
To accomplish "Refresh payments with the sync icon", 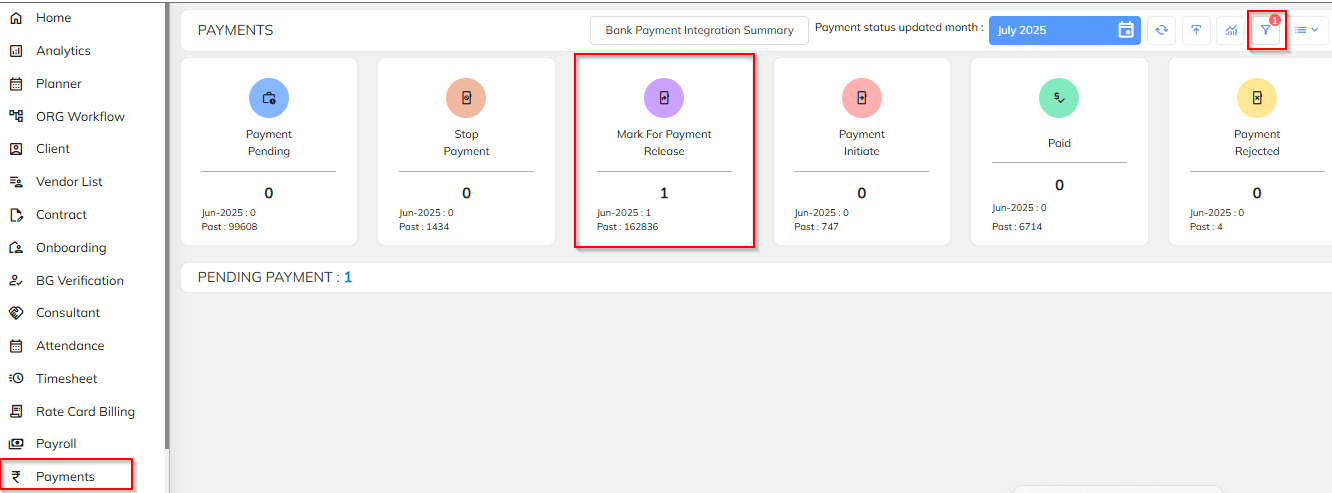I will pyautogui.click(x=1161, y=30).
